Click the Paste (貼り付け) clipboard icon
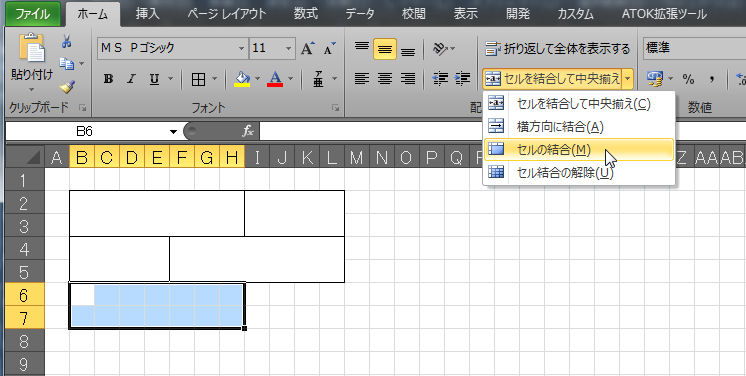746x376 pixels. click(32, 49)
